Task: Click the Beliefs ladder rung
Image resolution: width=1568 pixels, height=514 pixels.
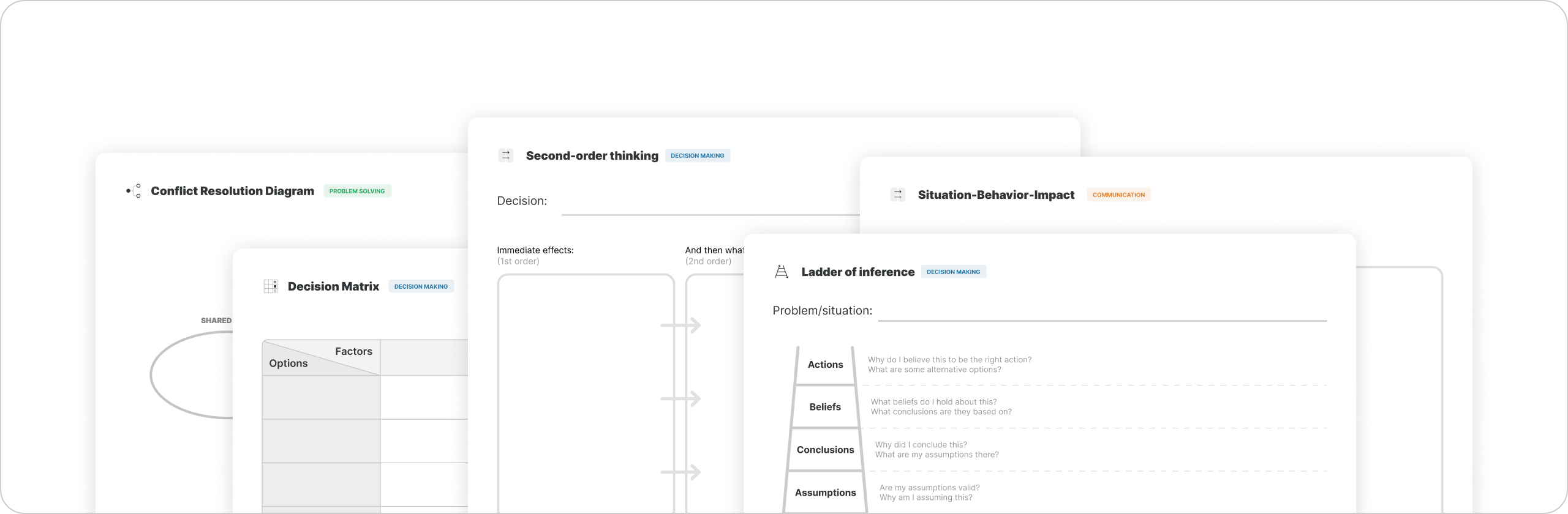Action: (x=825, y=407)
